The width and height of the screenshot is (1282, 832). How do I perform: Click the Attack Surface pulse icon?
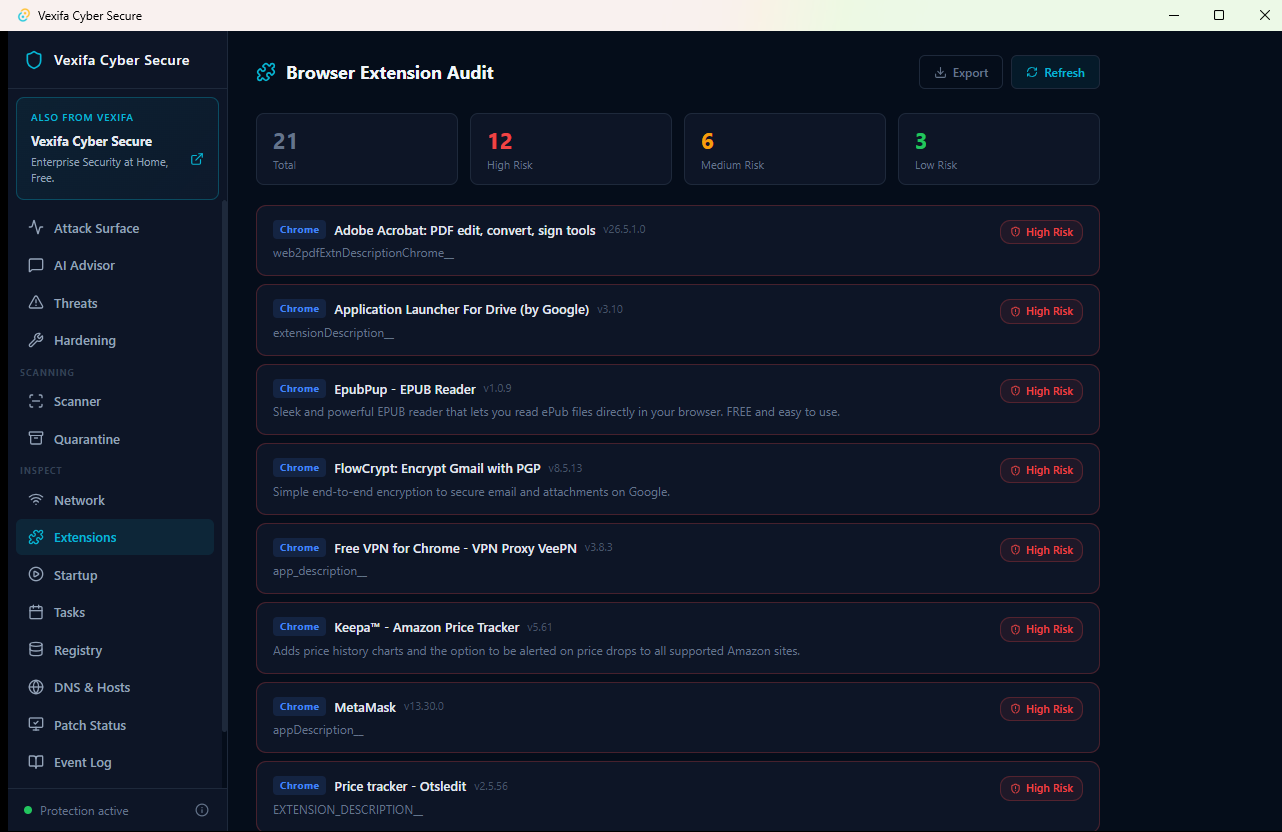click(x=36, y=228)
